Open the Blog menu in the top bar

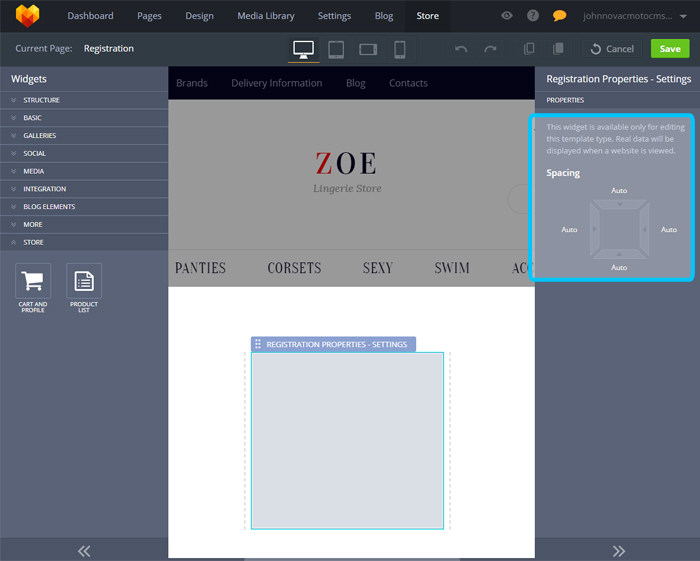coord(383,16)
